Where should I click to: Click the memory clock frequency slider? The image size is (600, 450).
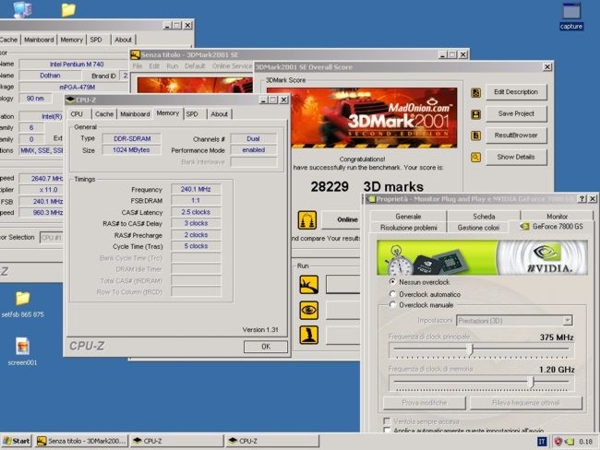click(x=530, y=382)
